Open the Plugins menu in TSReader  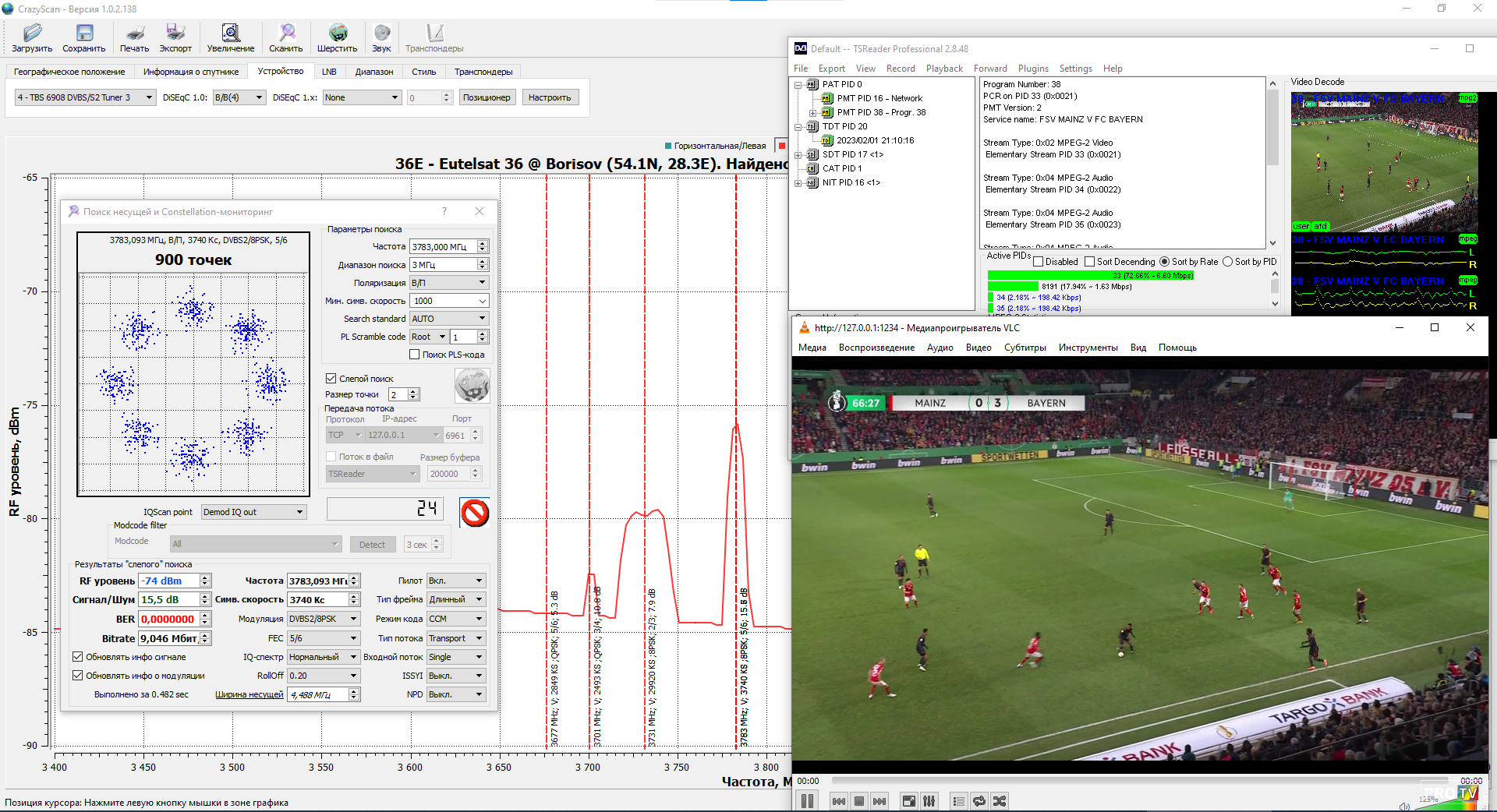pyautogui.click(x=1033, y=69)
